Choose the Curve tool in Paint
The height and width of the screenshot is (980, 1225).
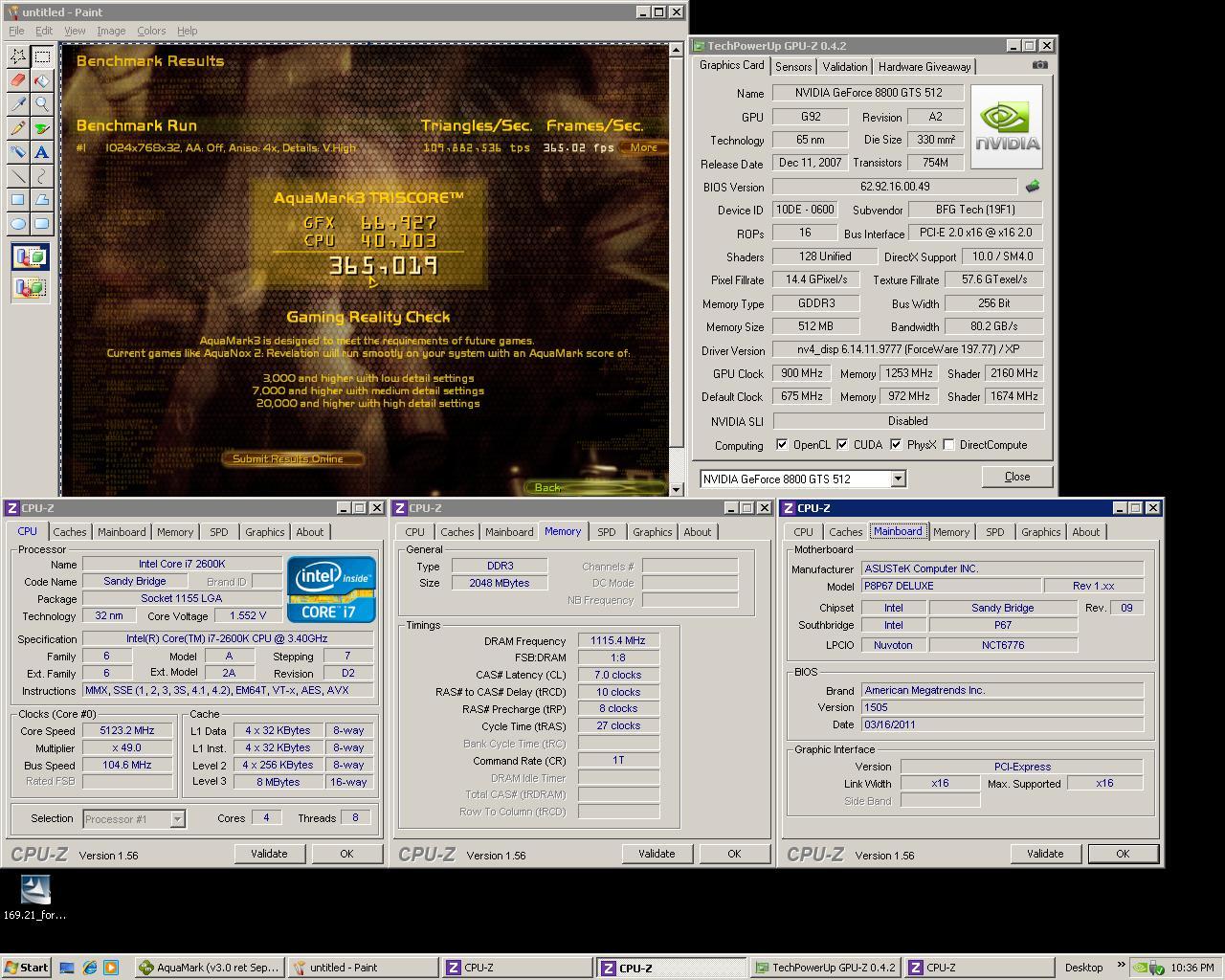pyautogui.click(x=41, y=176)
